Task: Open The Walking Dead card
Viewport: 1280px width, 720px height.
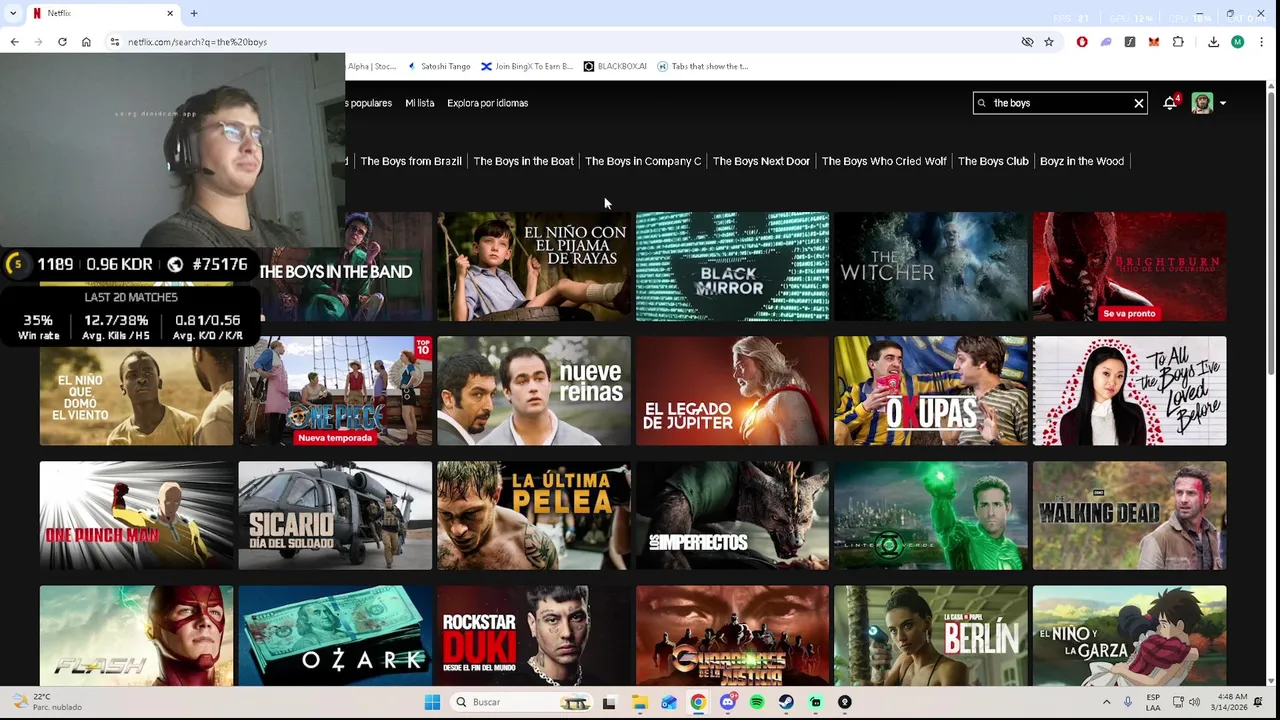Action: coord(1129,515)
